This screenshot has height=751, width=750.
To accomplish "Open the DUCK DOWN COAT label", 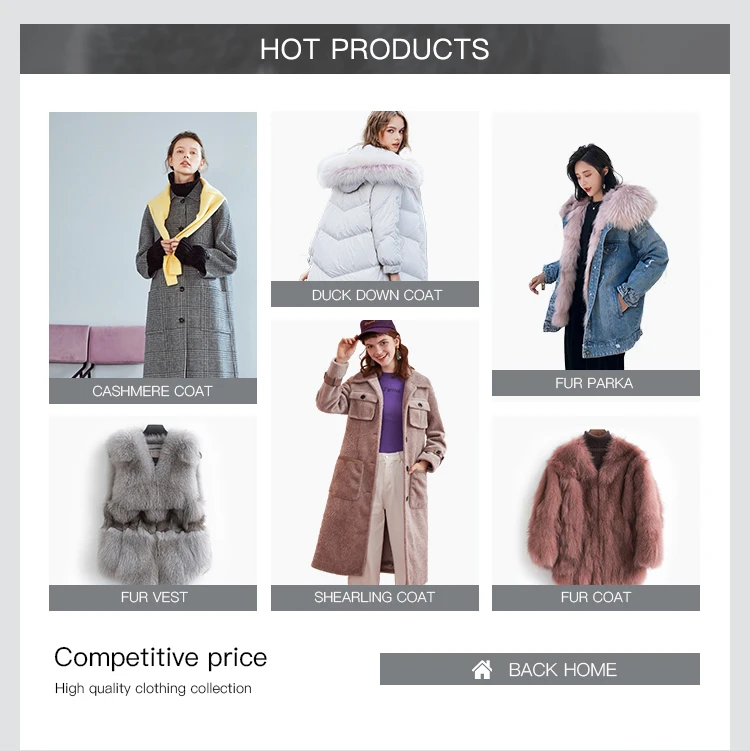I will [x=375, y=294].
